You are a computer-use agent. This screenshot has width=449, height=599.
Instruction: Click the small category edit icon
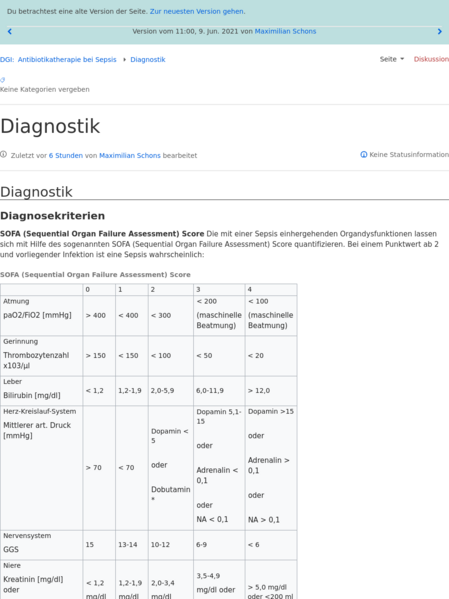(x=3, y=80)
